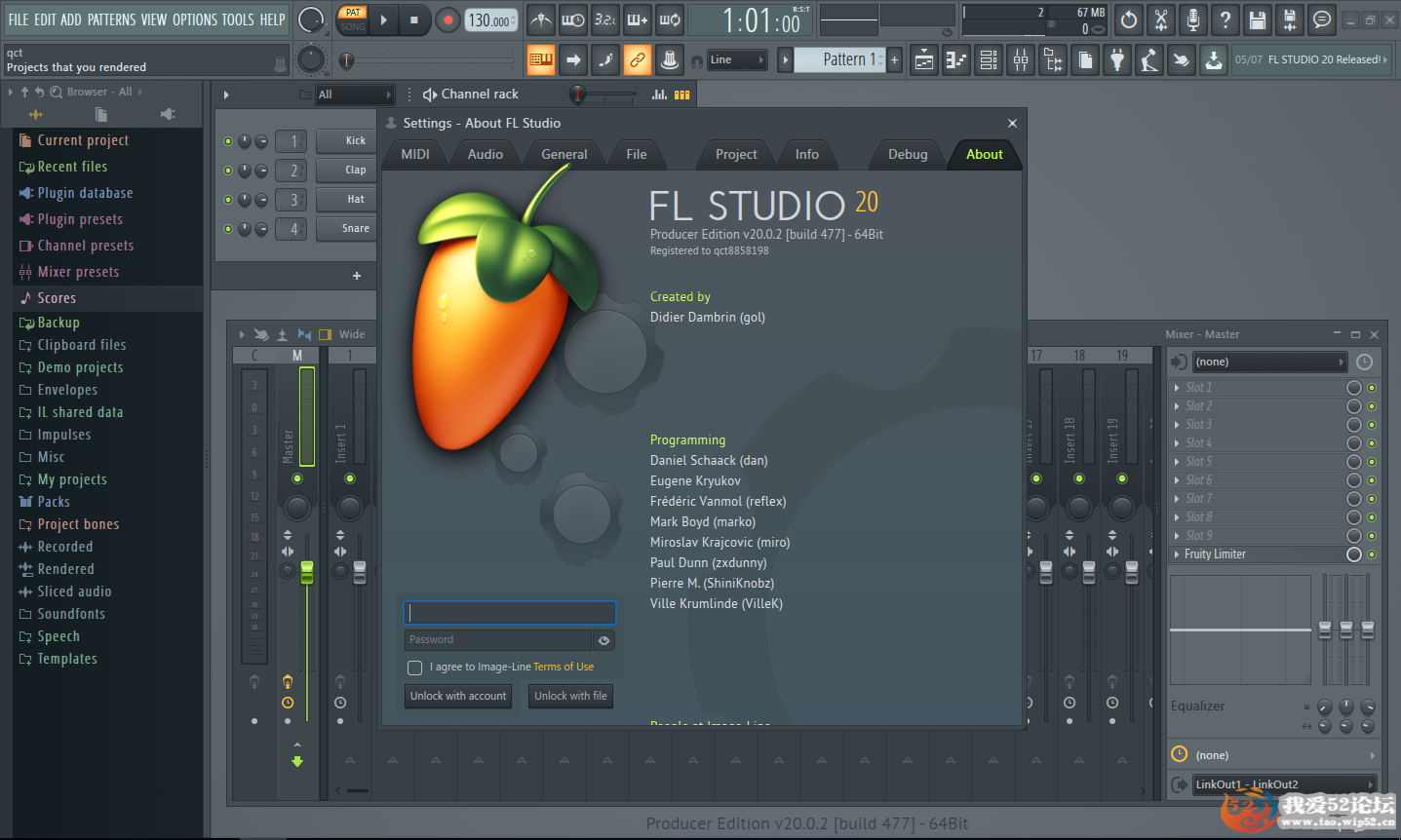Toggle the Fruity Limiter slot enable LED
The width and height of the screenshot is (1401, 840).
click(1372, 554)
